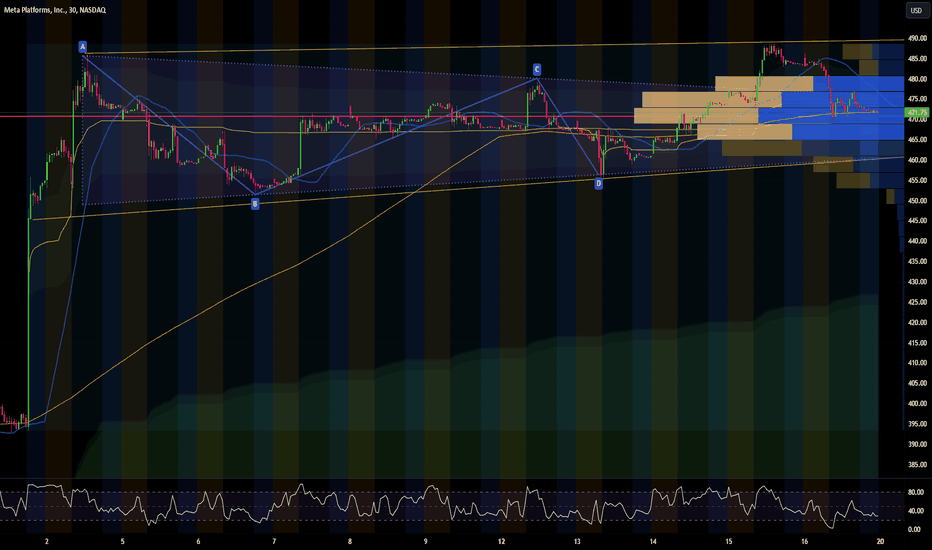
Task: Click date label 13 on time axis
Action: tap(577, 542)
